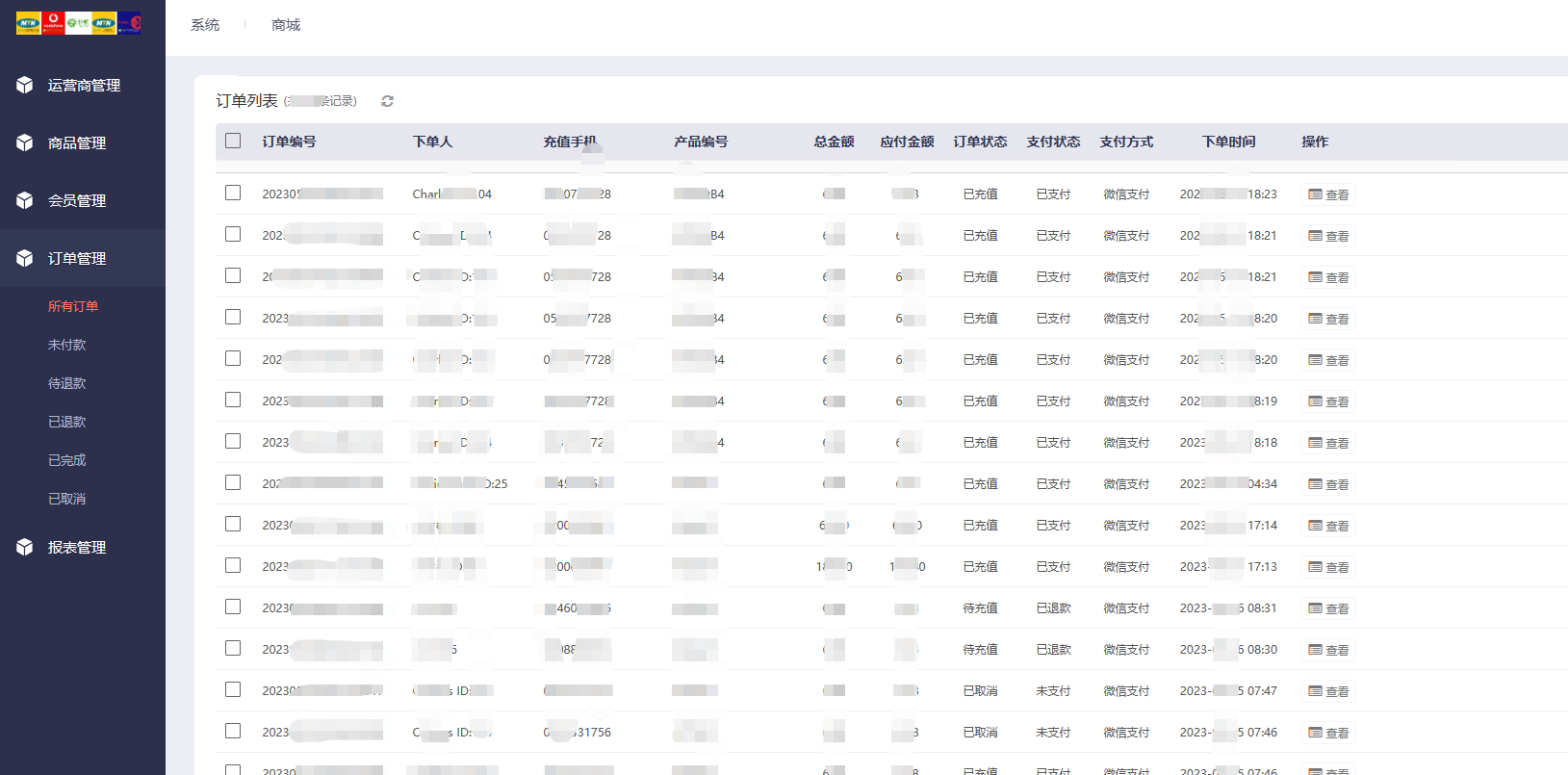
Task: Click 查看 for the order timed 08:31
Action: (1328, 608)
